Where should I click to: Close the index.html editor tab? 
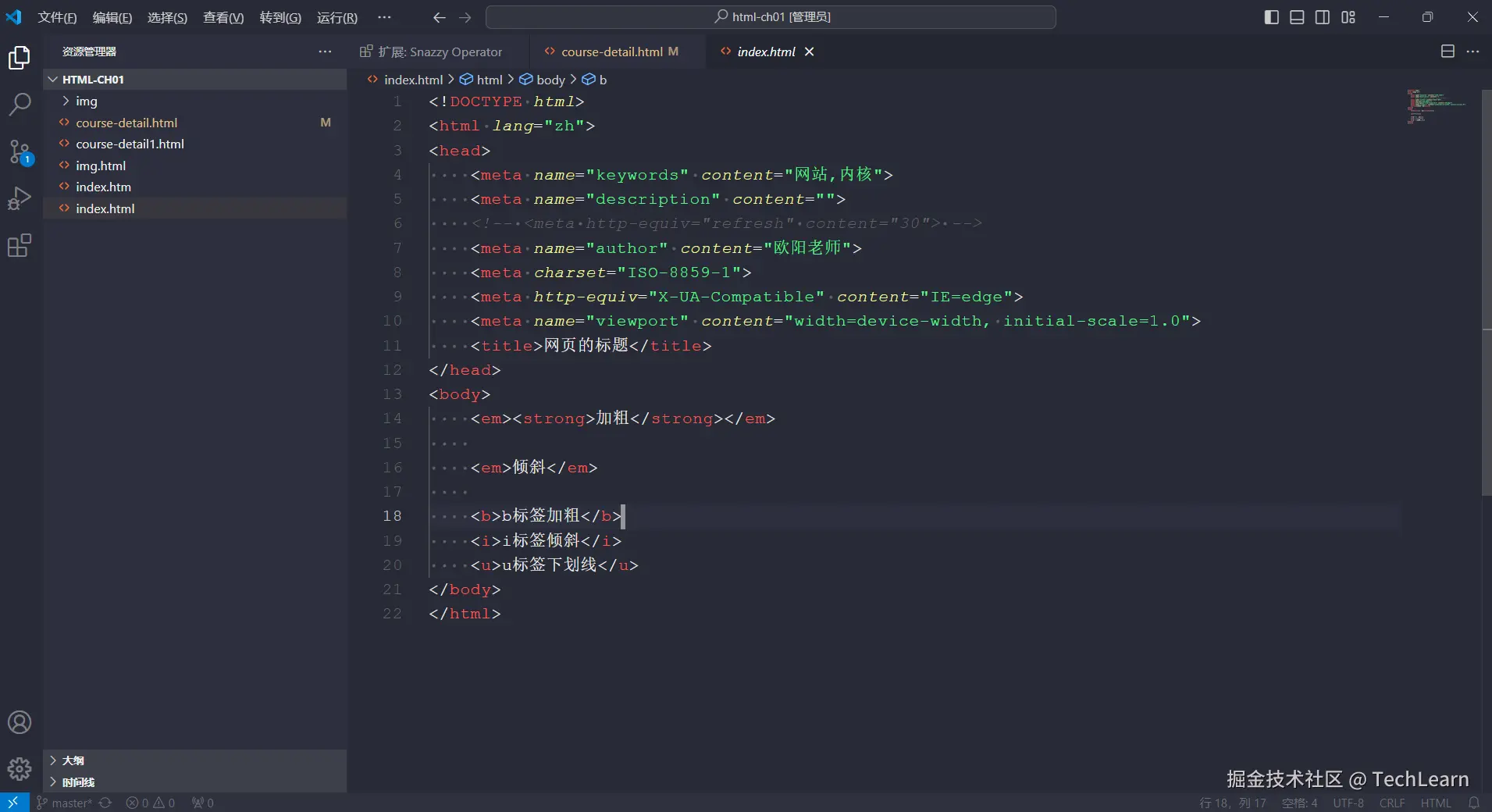point(810,52)
